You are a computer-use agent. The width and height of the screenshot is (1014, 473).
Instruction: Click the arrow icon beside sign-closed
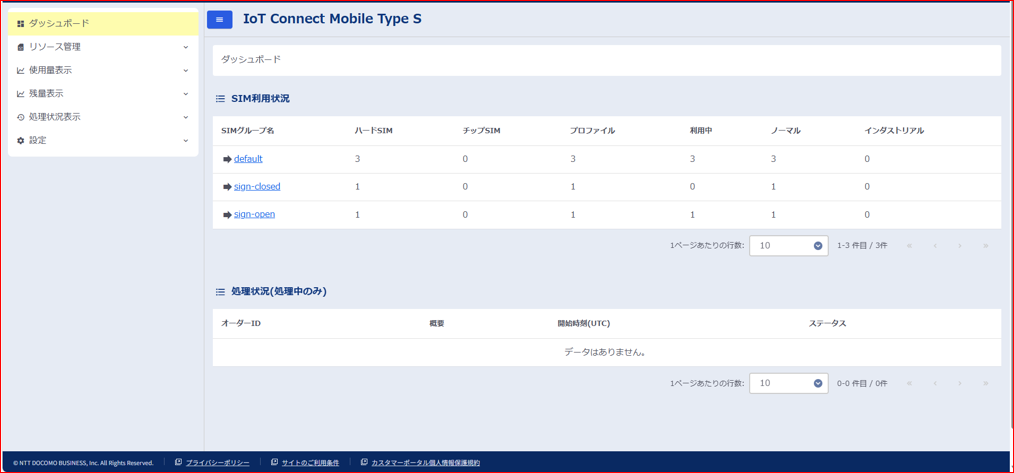227,187
